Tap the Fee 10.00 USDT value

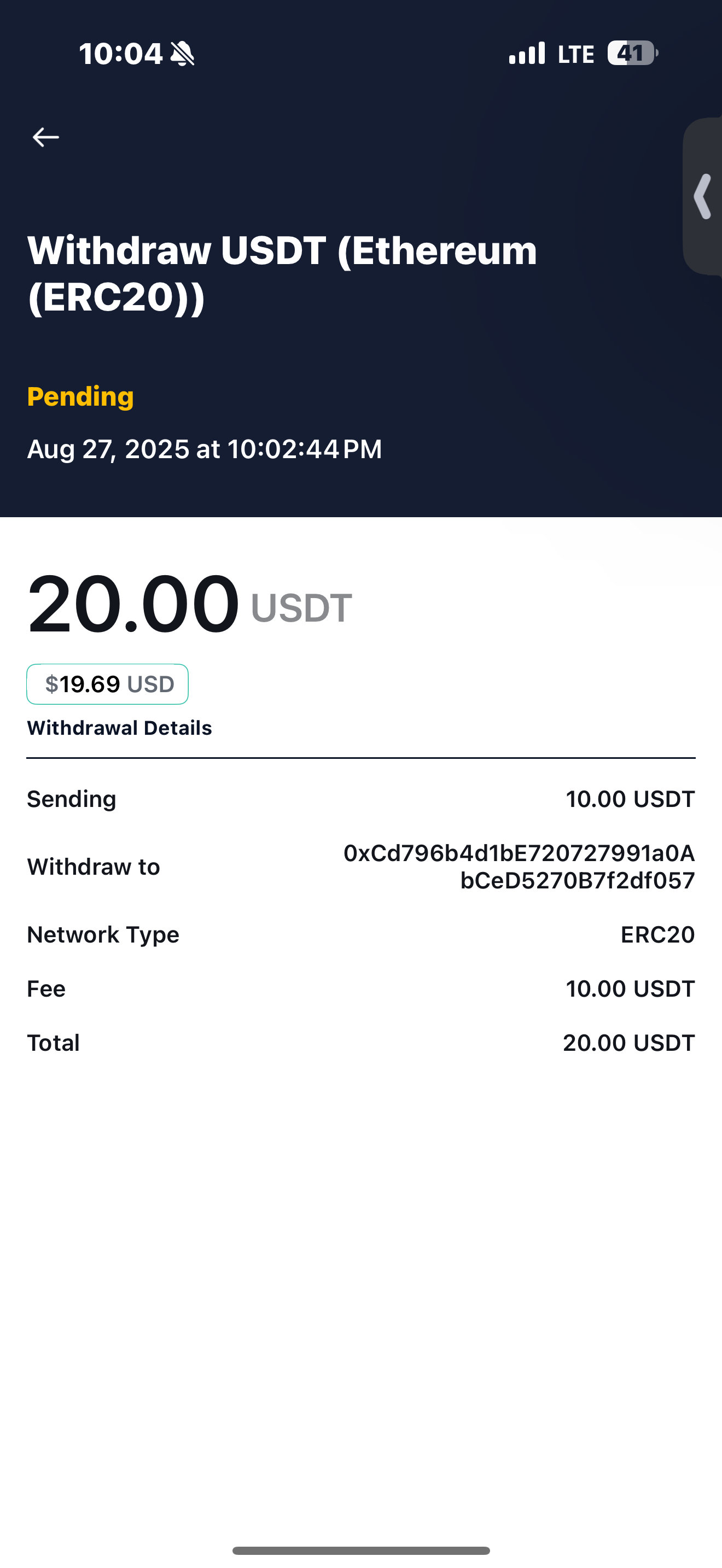[x=630, y=988]
